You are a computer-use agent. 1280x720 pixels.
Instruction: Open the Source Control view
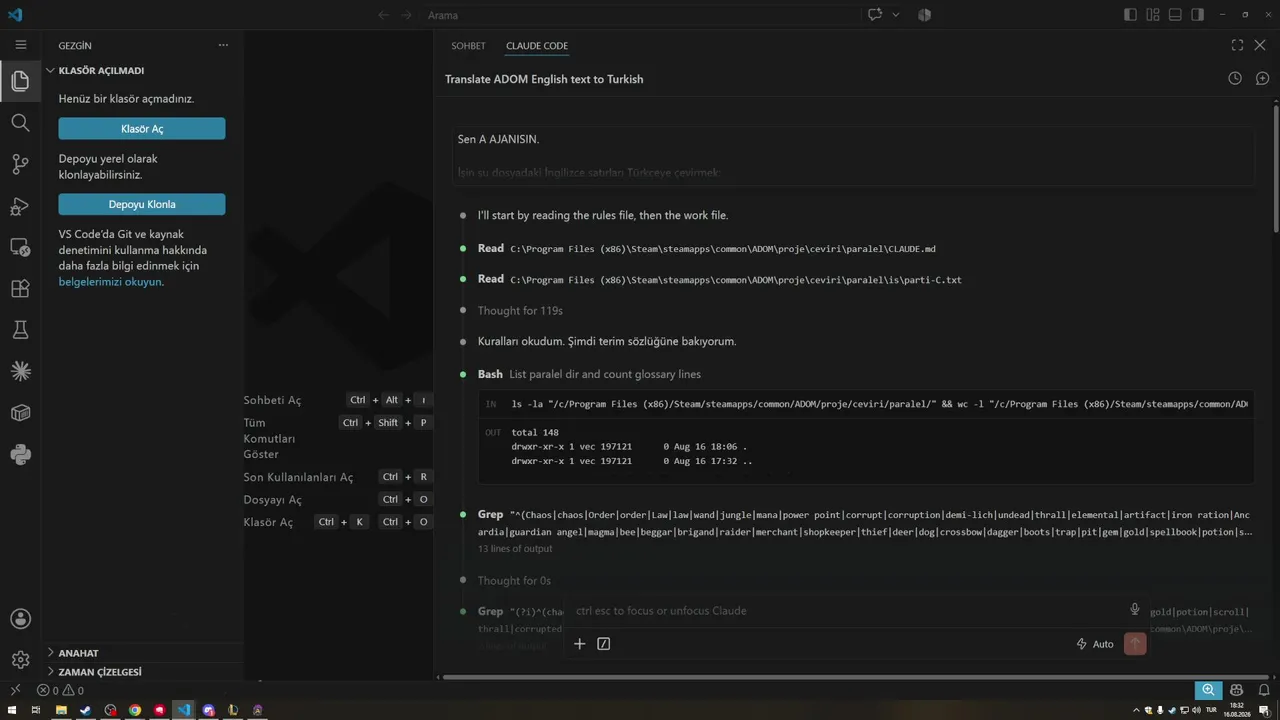point(20,164)
